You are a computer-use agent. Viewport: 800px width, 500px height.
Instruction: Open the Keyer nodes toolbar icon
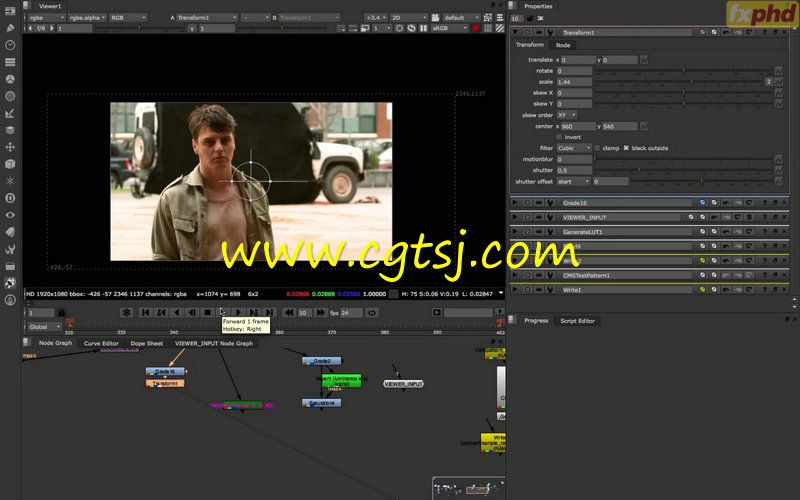pos(10,113)
